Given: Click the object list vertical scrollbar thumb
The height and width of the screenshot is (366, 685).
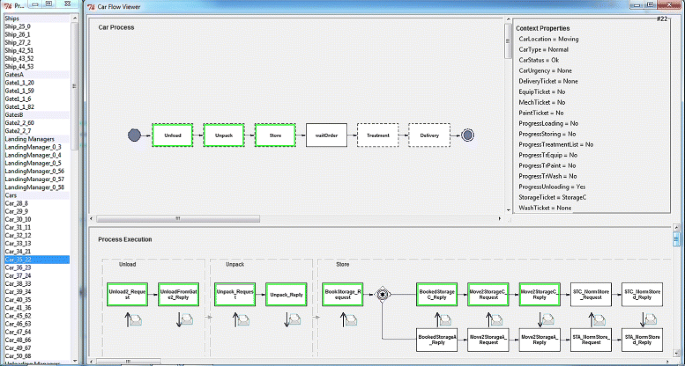Looking at the screenshot, I should [74, 86].
